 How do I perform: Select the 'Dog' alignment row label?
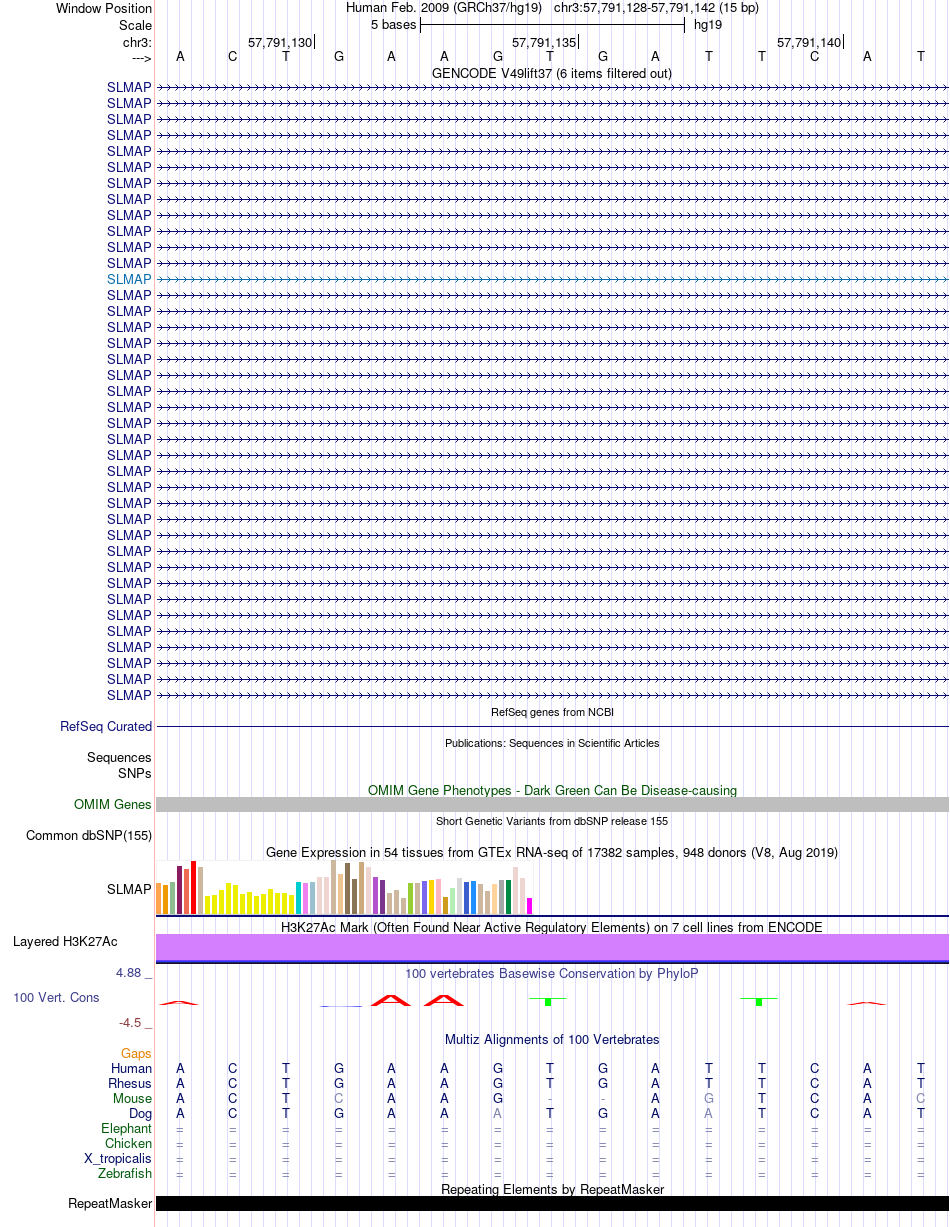[x=139, y=1114]
